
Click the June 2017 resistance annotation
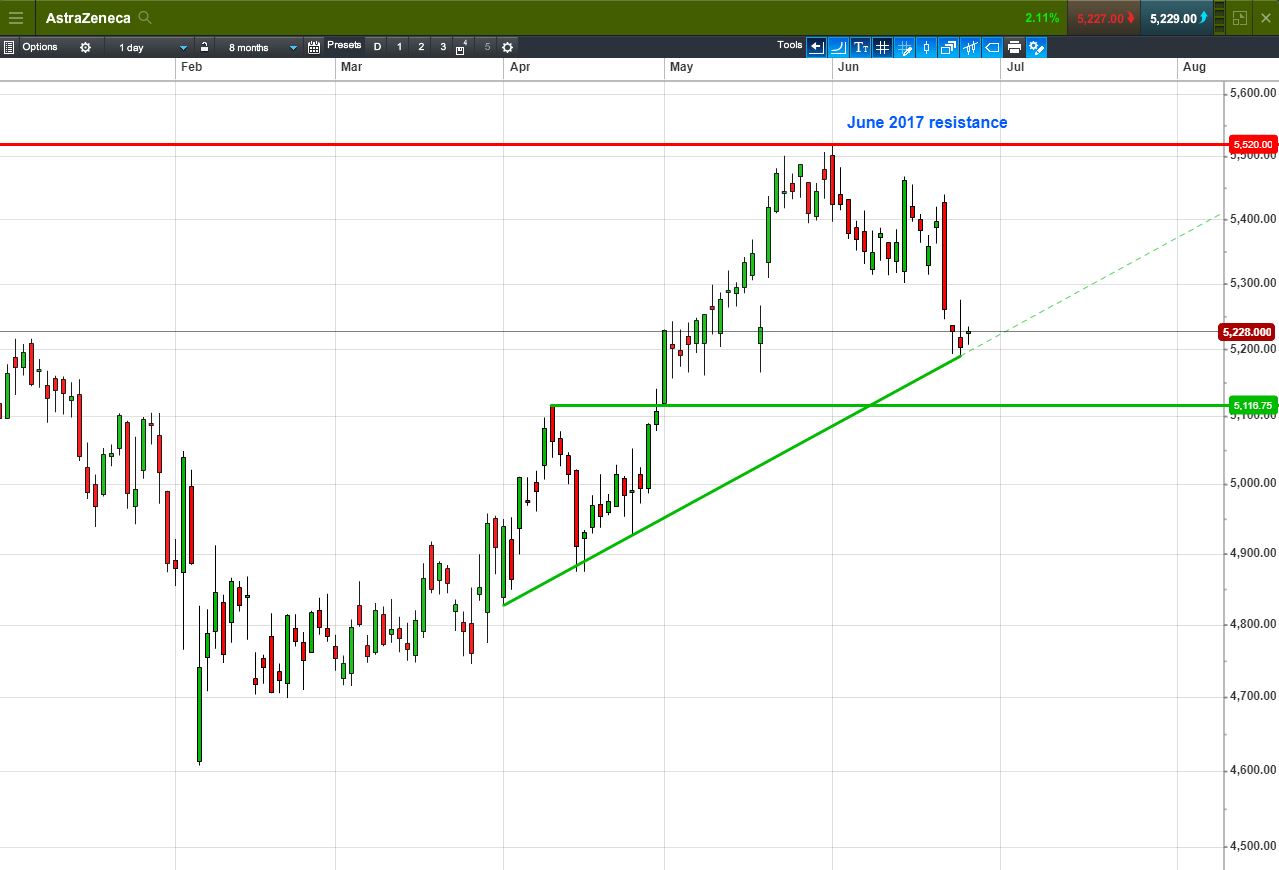(927, 122)
